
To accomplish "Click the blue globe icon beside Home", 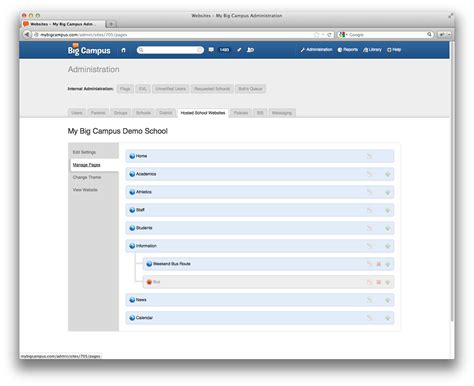I will (132, 156).
